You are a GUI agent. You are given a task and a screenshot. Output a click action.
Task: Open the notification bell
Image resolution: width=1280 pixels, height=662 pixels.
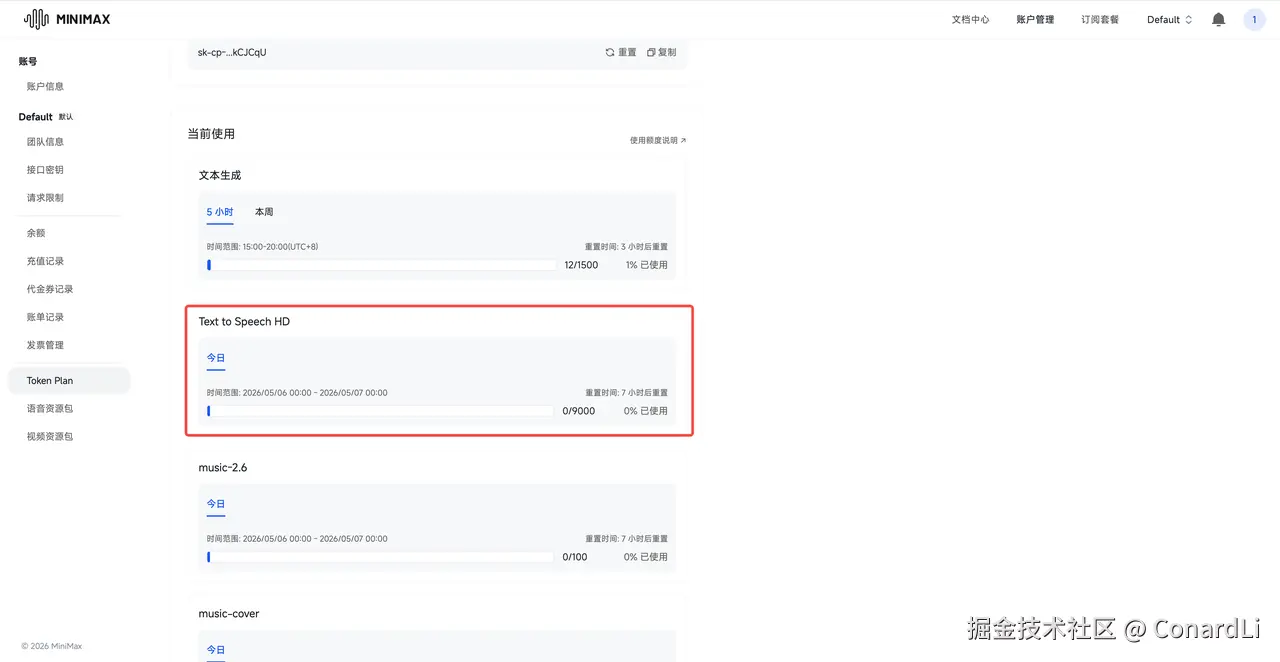coord(1218,19)
